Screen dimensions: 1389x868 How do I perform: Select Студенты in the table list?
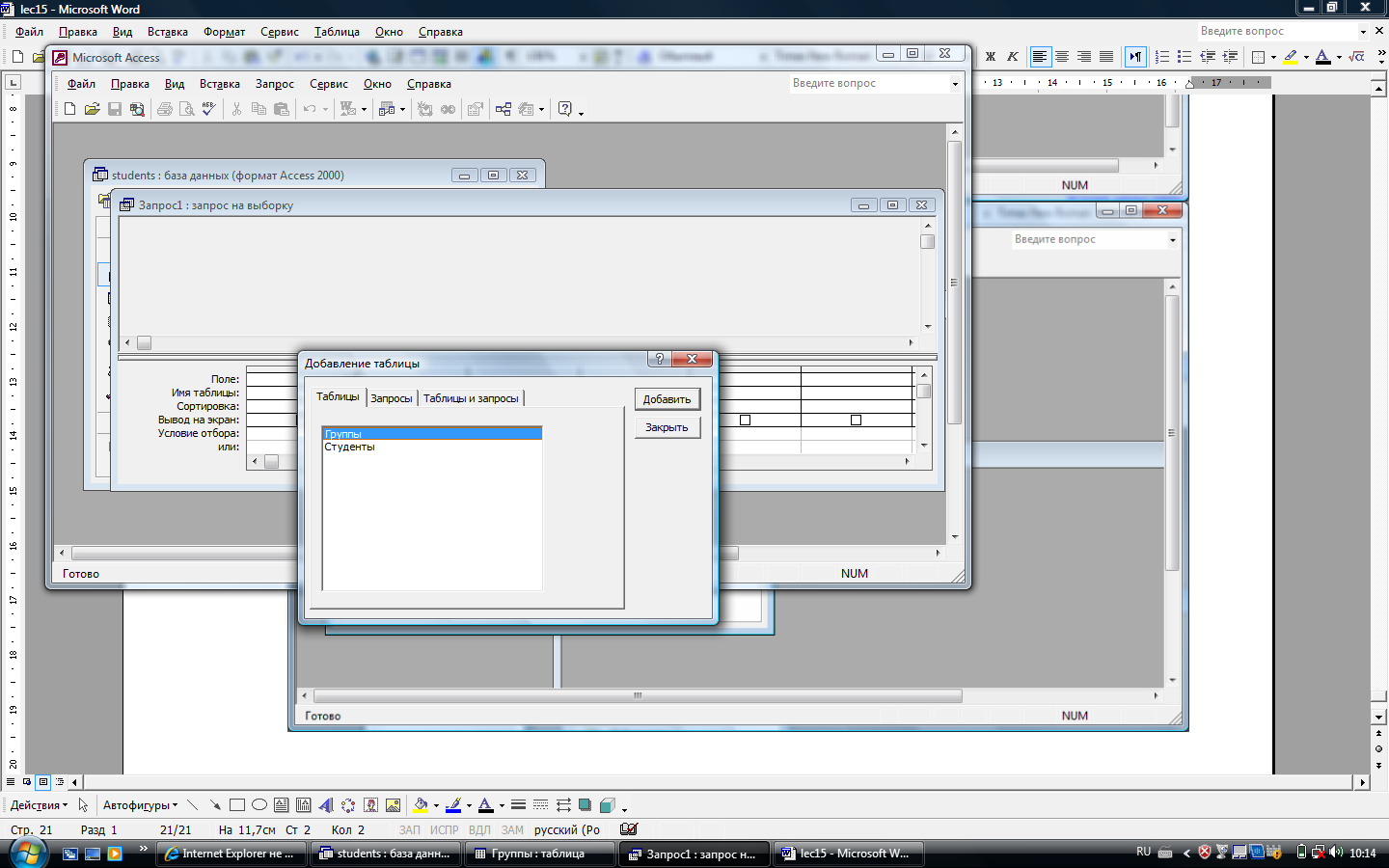(x=432, y=447)
